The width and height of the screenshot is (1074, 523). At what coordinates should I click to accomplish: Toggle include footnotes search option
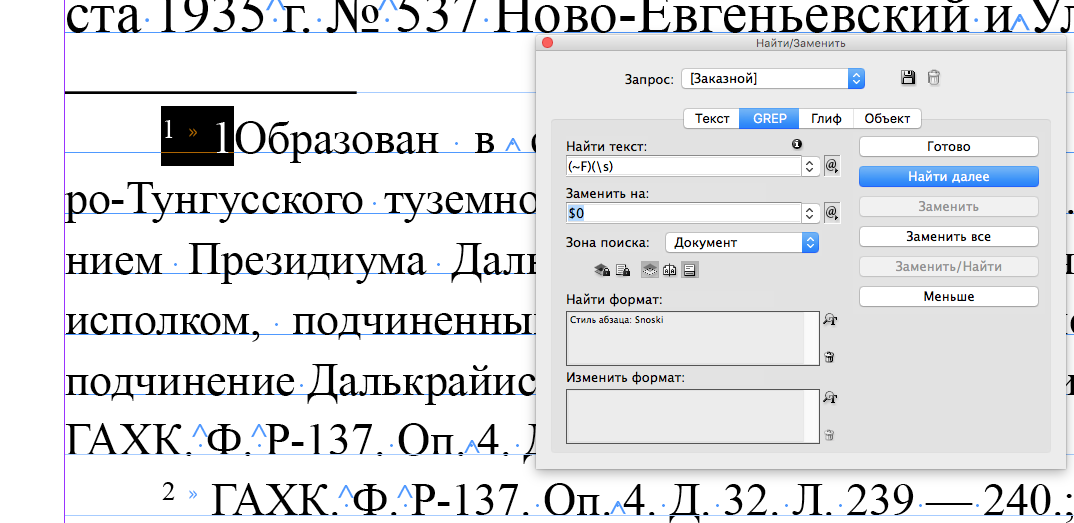click(x=690, y=270)
